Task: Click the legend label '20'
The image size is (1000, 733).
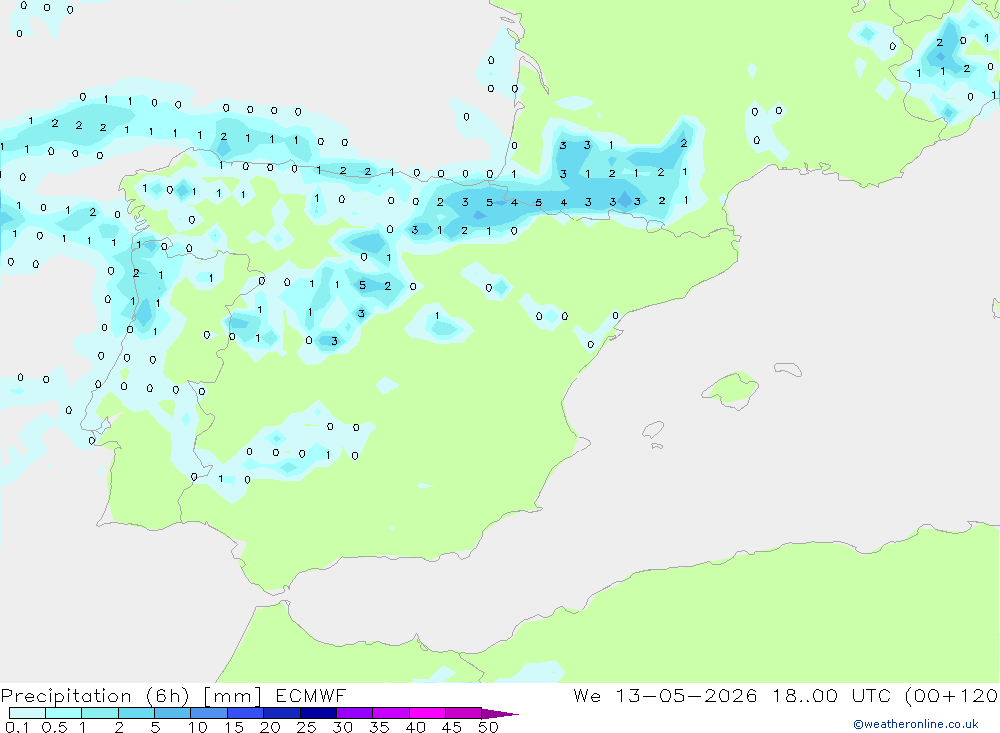Action: 270,727
